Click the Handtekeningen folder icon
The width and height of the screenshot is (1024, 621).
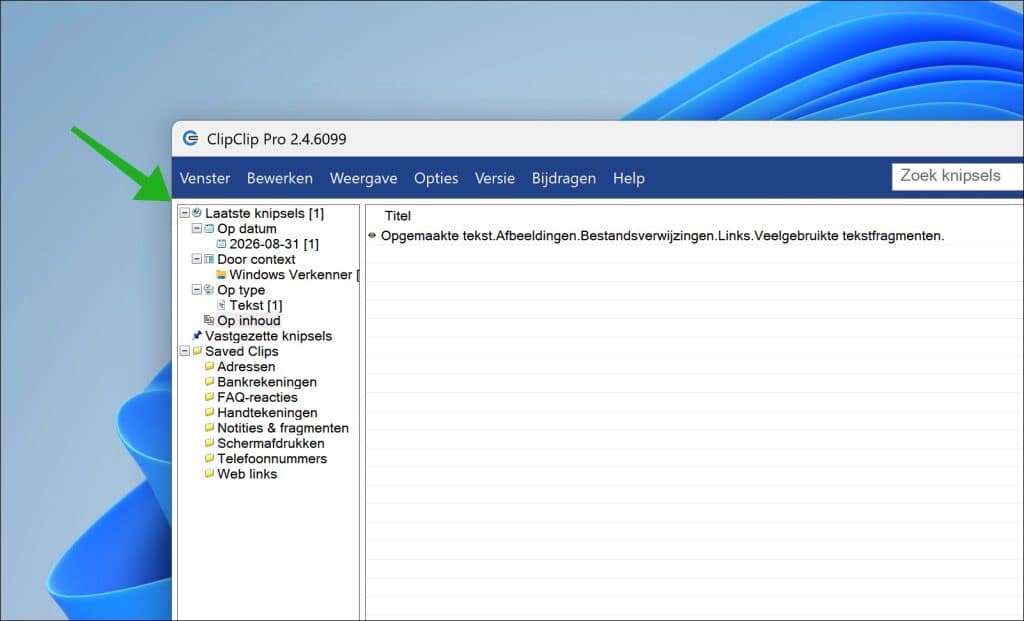click(209, 412)
